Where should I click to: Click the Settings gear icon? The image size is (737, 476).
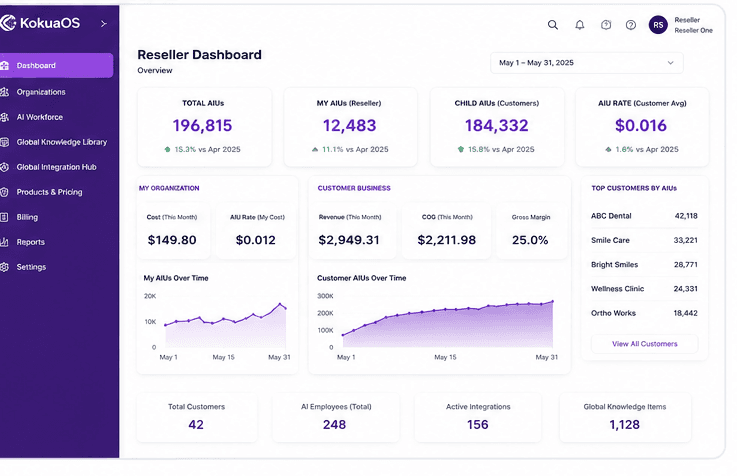(x=5, y=267)
